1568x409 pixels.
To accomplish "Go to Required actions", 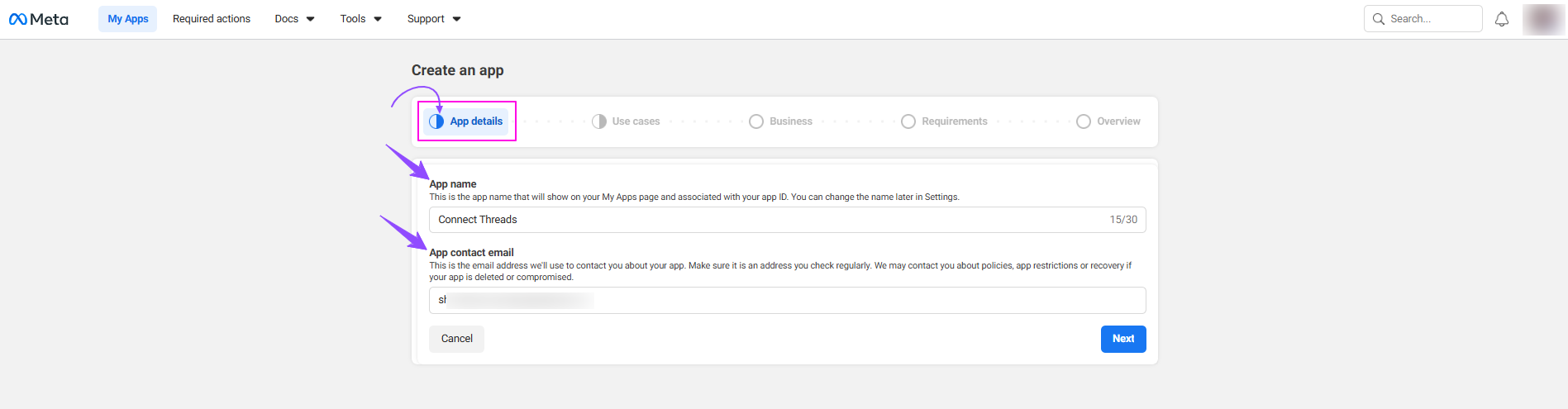I will 212,19.
